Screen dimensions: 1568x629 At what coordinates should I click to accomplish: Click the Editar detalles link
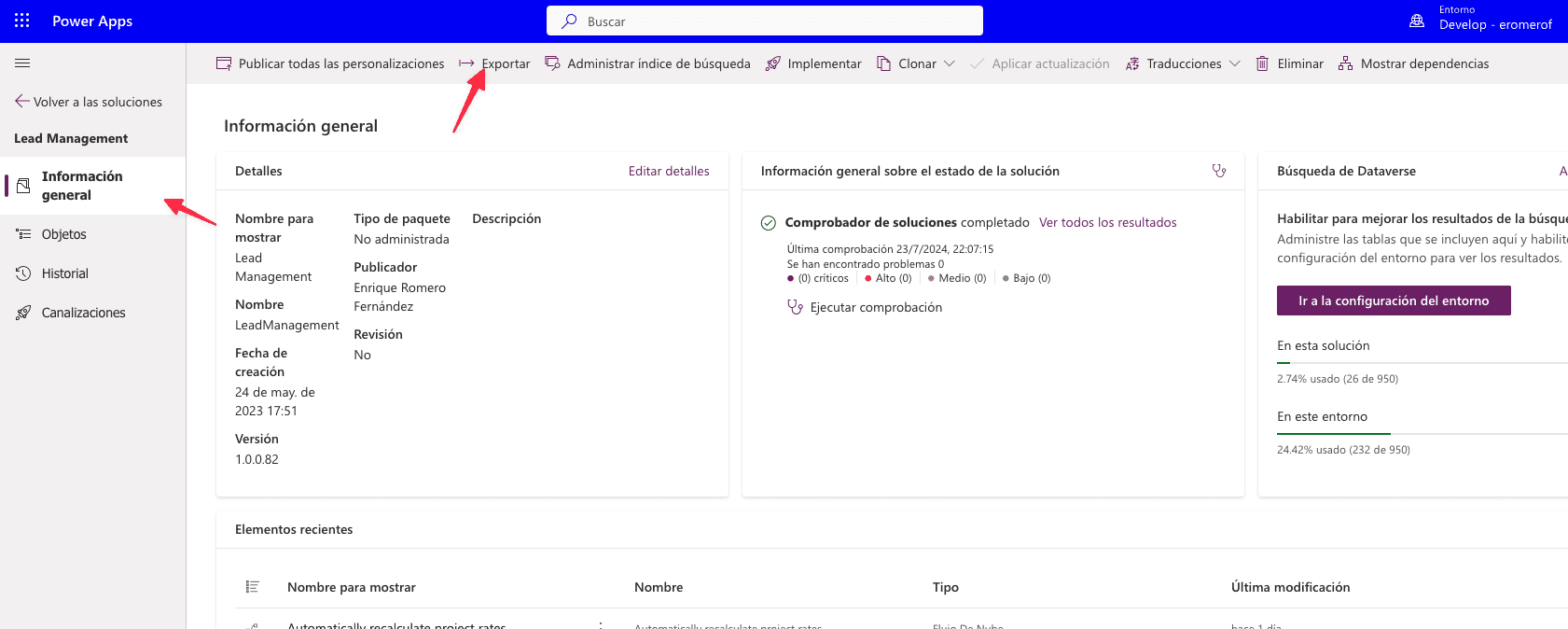[x=669, y=171]
